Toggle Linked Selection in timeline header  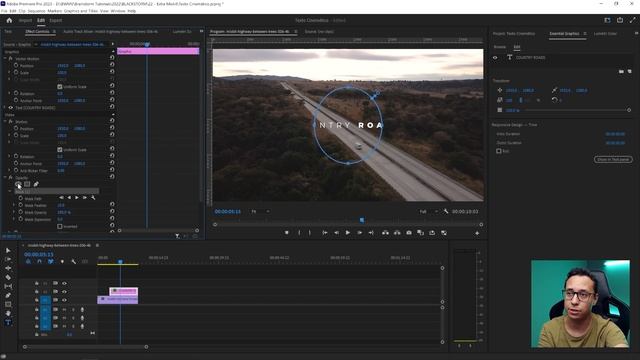(x=51, y=261)
